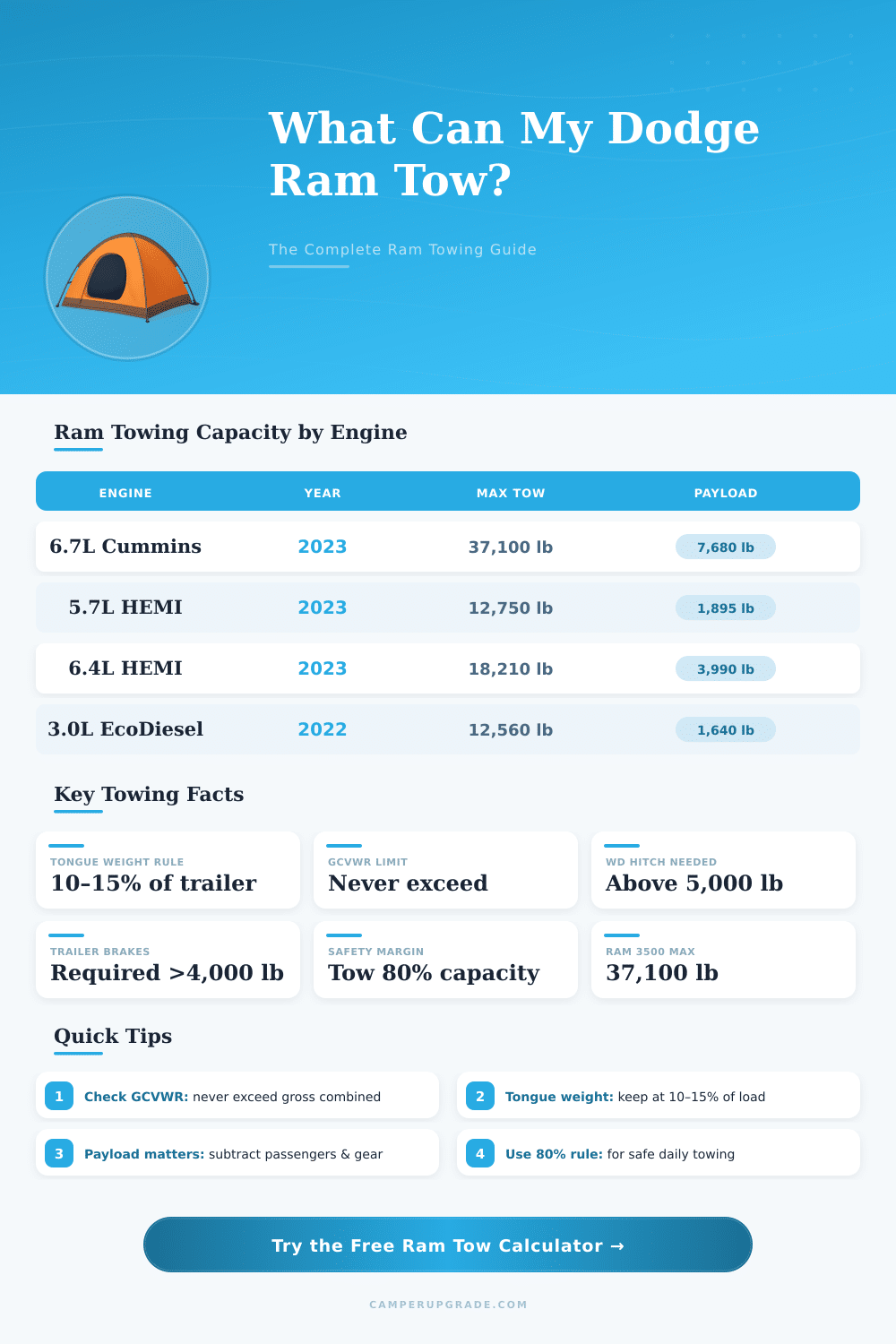Click the numbered circle for tip 3
This screenshot has height=1344, width=896.
tap(59, 1153)
